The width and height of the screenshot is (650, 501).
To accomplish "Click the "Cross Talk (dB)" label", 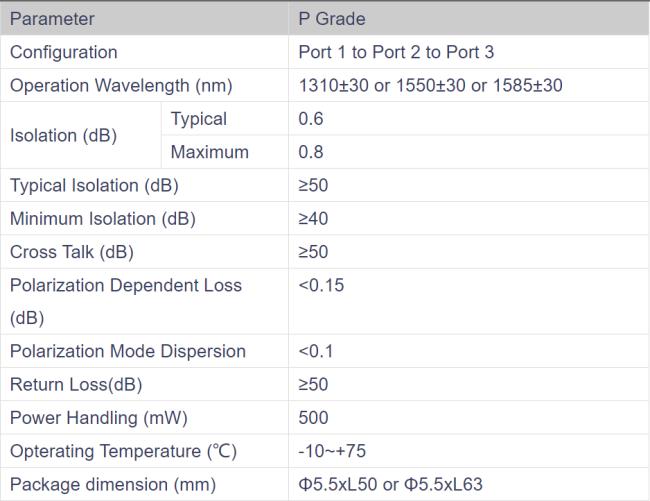I will click(x=71, y=252).
